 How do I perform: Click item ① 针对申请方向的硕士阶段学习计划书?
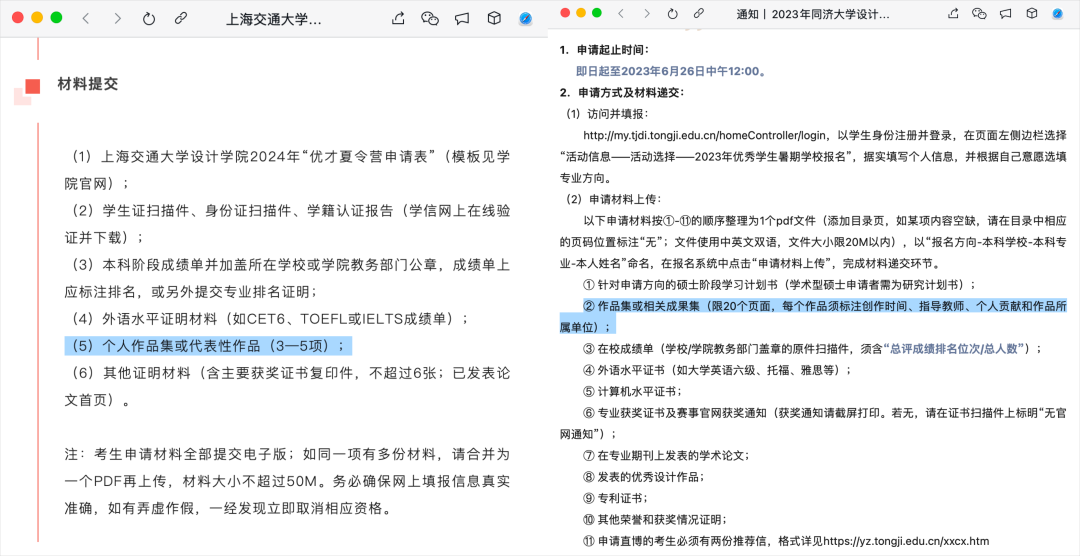778,285
